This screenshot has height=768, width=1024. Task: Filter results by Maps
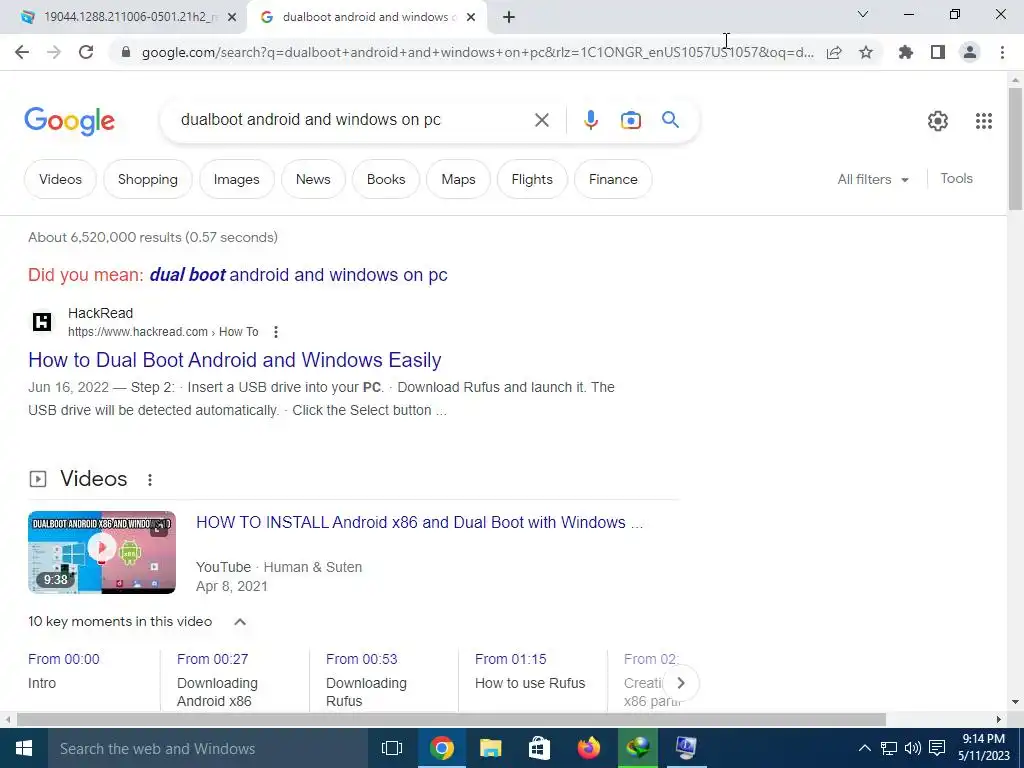(x=458, y=179)
